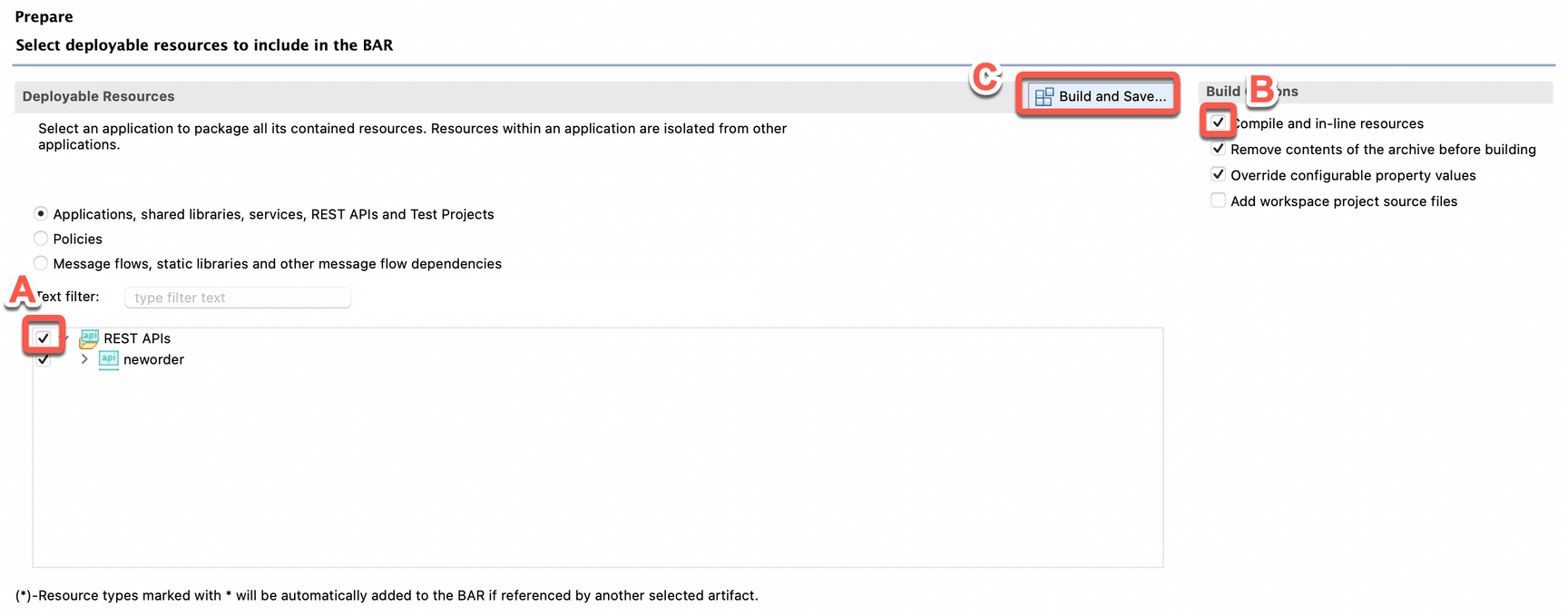
Task: Toggle Compile and in-line resources checkbox
Action: pyautogui.click(x=1218, y=122)
